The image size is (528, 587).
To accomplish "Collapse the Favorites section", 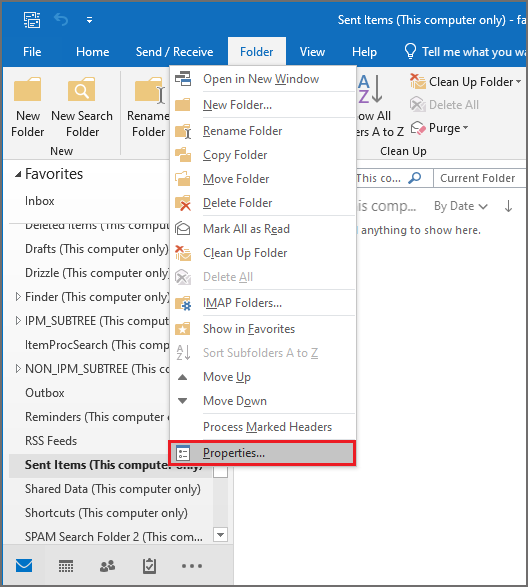I will [18, 174].
